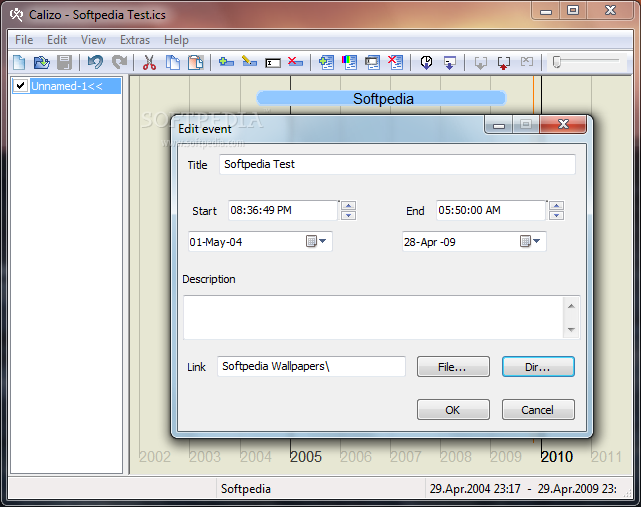Screen dimensions: 641x507
Task: Click the calendar color palette icon
Action: pos(349,63)
